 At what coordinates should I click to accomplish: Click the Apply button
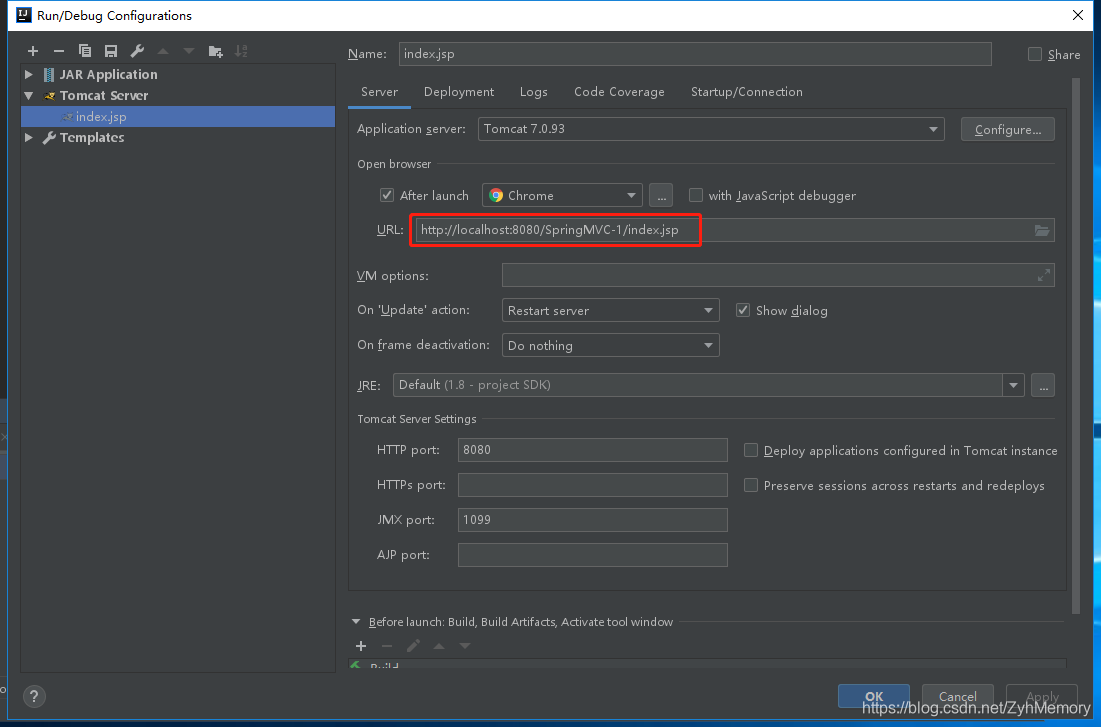pyautogui.click(x=1042, y=696)
